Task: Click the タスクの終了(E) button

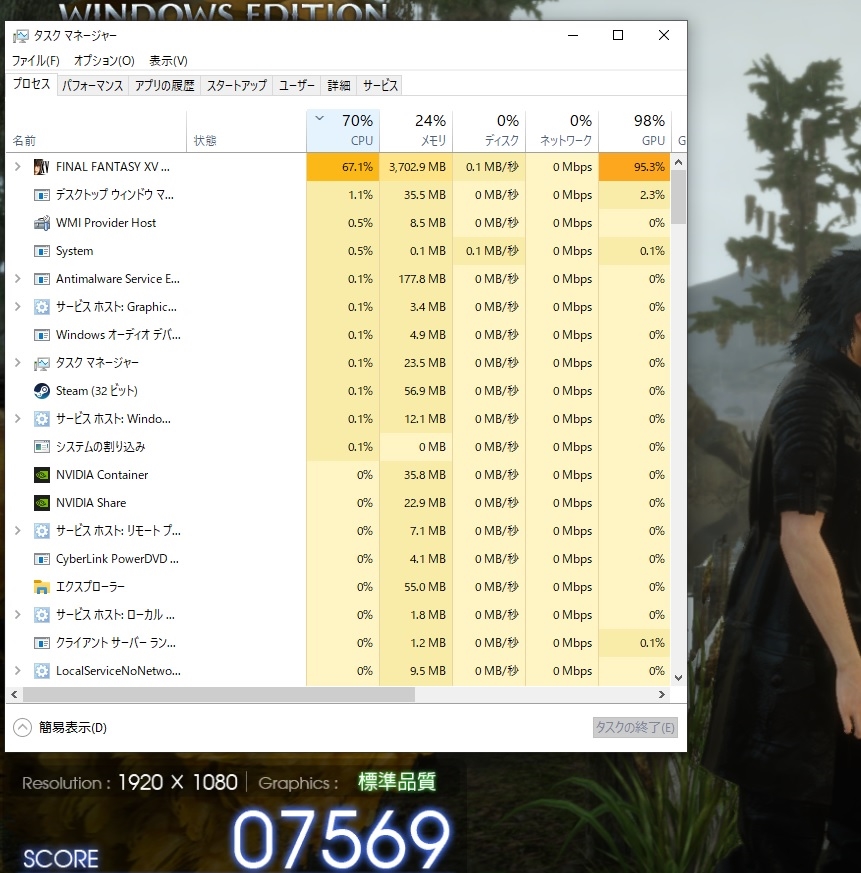Action: (635, 727)
